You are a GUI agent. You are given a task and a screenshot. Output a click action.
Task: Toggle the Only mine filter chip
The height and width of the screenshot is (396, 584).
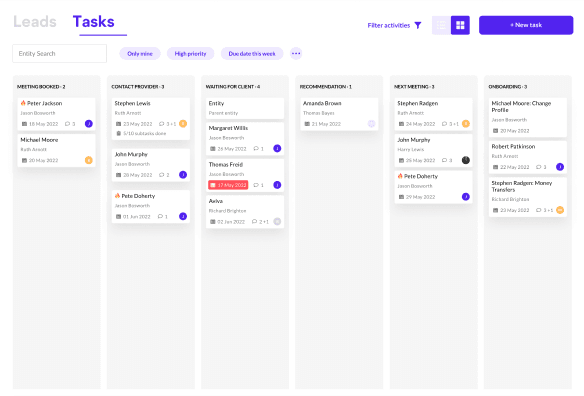(x=140, y=54)
